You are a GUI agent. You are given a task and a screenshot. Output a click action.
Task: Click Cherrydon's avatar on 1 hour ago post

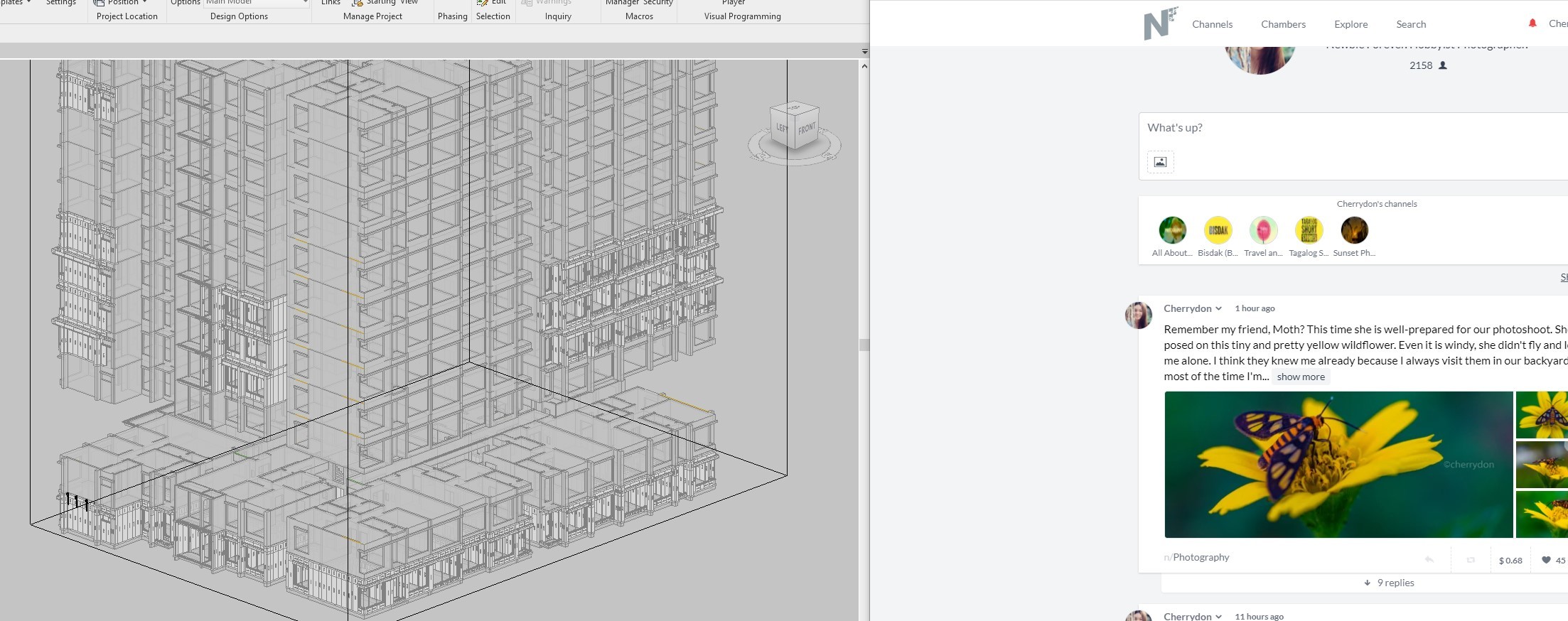point(1138,315)
